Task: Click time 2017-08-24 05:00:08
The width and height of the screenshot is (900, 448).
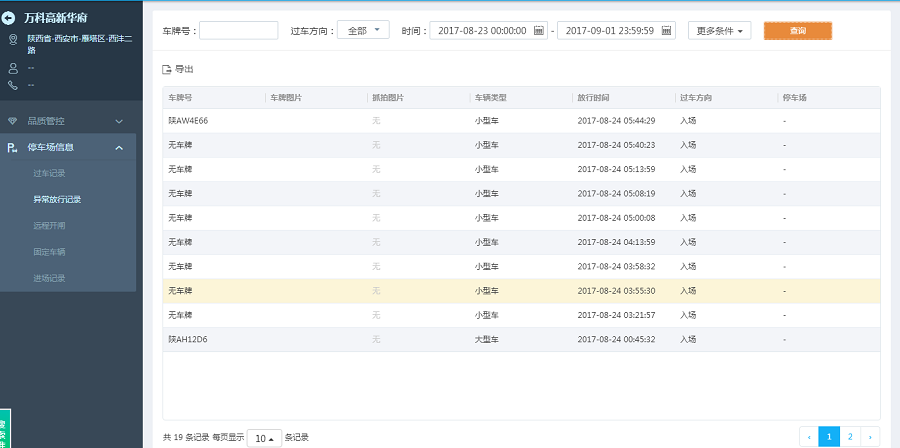Action: pyautogui.click(x=616, y=218)
